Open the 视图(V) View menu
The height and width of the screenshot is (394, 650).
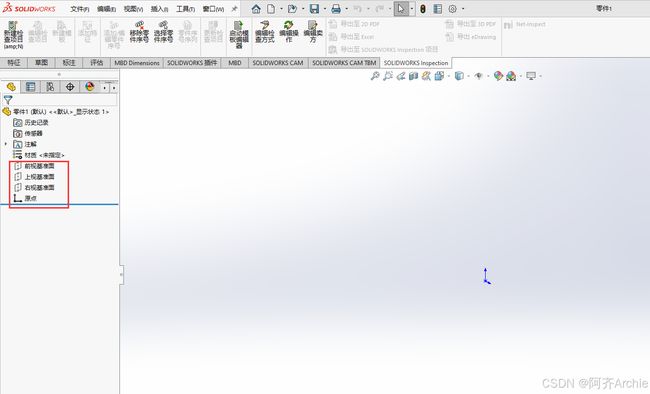[x=133, y=9]
